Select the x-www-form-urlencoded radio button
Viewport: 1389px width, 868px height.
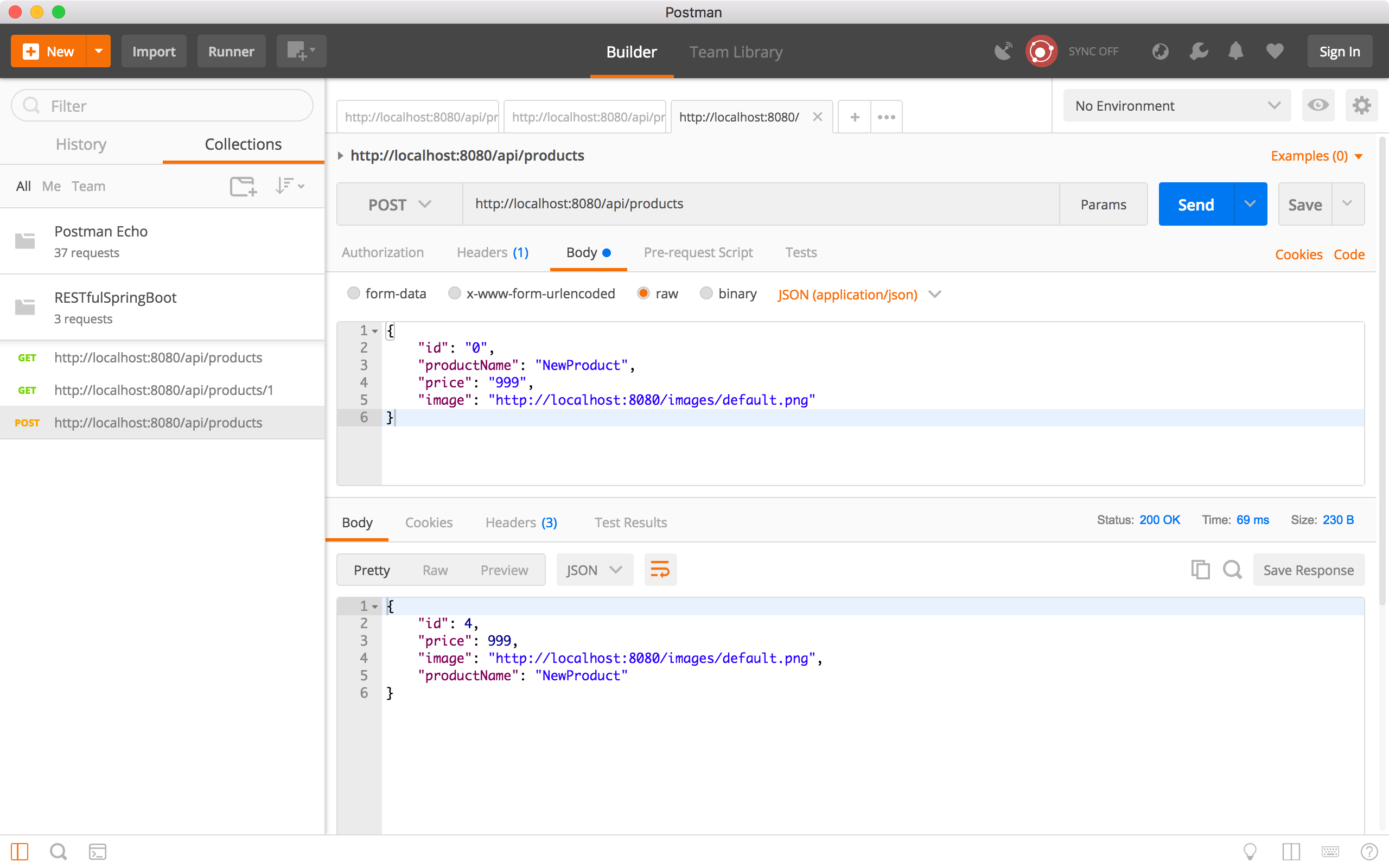tap(455, 293)
